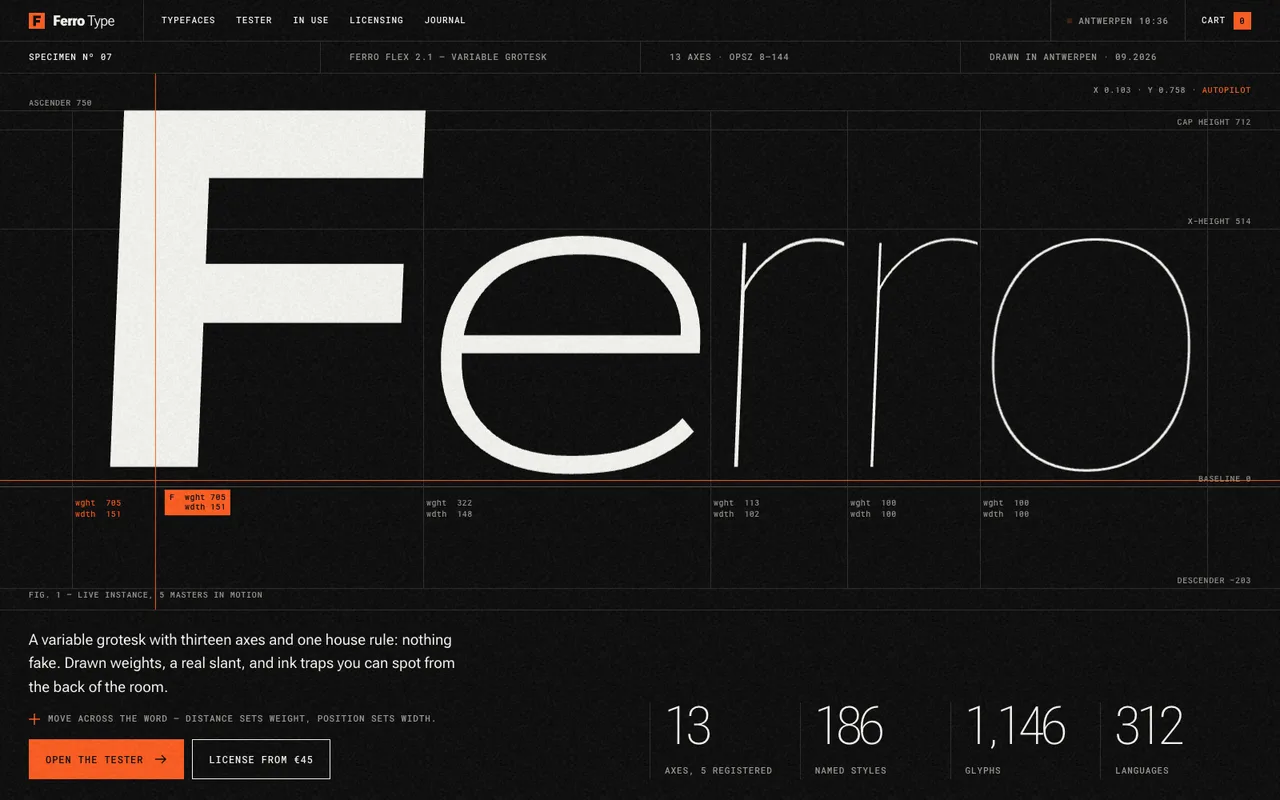Image resolution: width=1280 pixels, height=800 pixels.
Task: Click the orange F wght 705 tag
Action: point(197,502)
